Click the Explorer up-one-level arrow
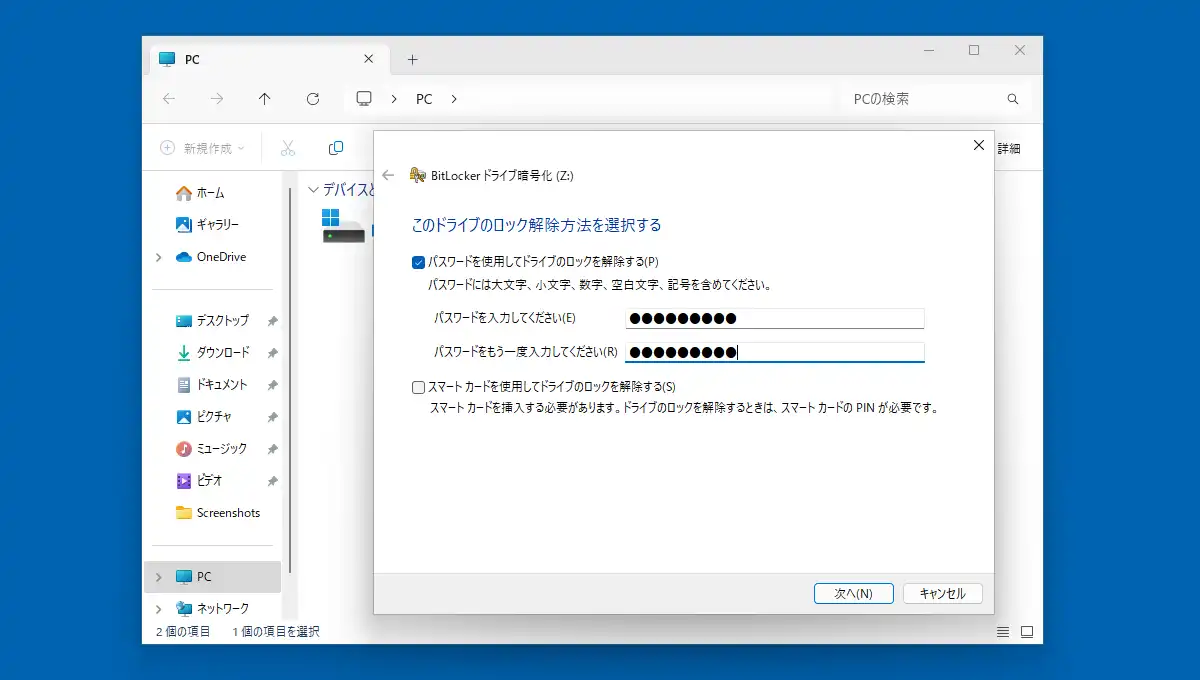The height and width of the screenshot is (680, 1200). coord(264,99)
